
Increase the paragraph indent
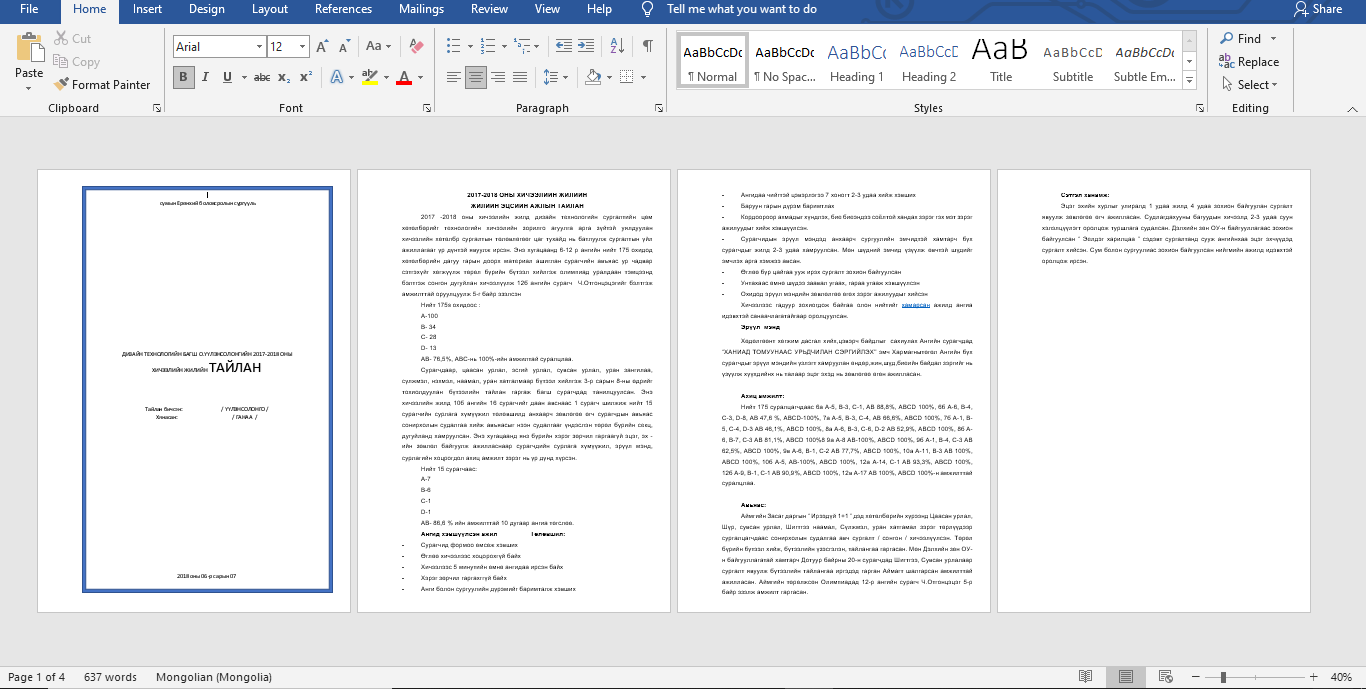click(x=588, y=46)
